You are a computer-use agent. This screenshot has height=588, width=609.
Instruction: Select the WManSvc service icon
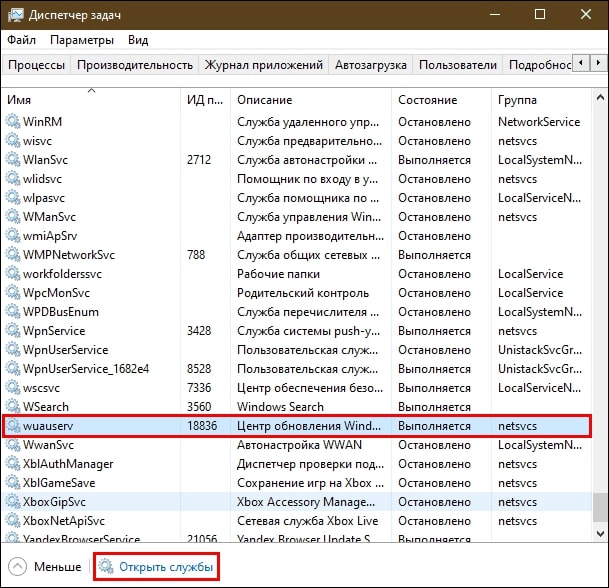[13, 217]
